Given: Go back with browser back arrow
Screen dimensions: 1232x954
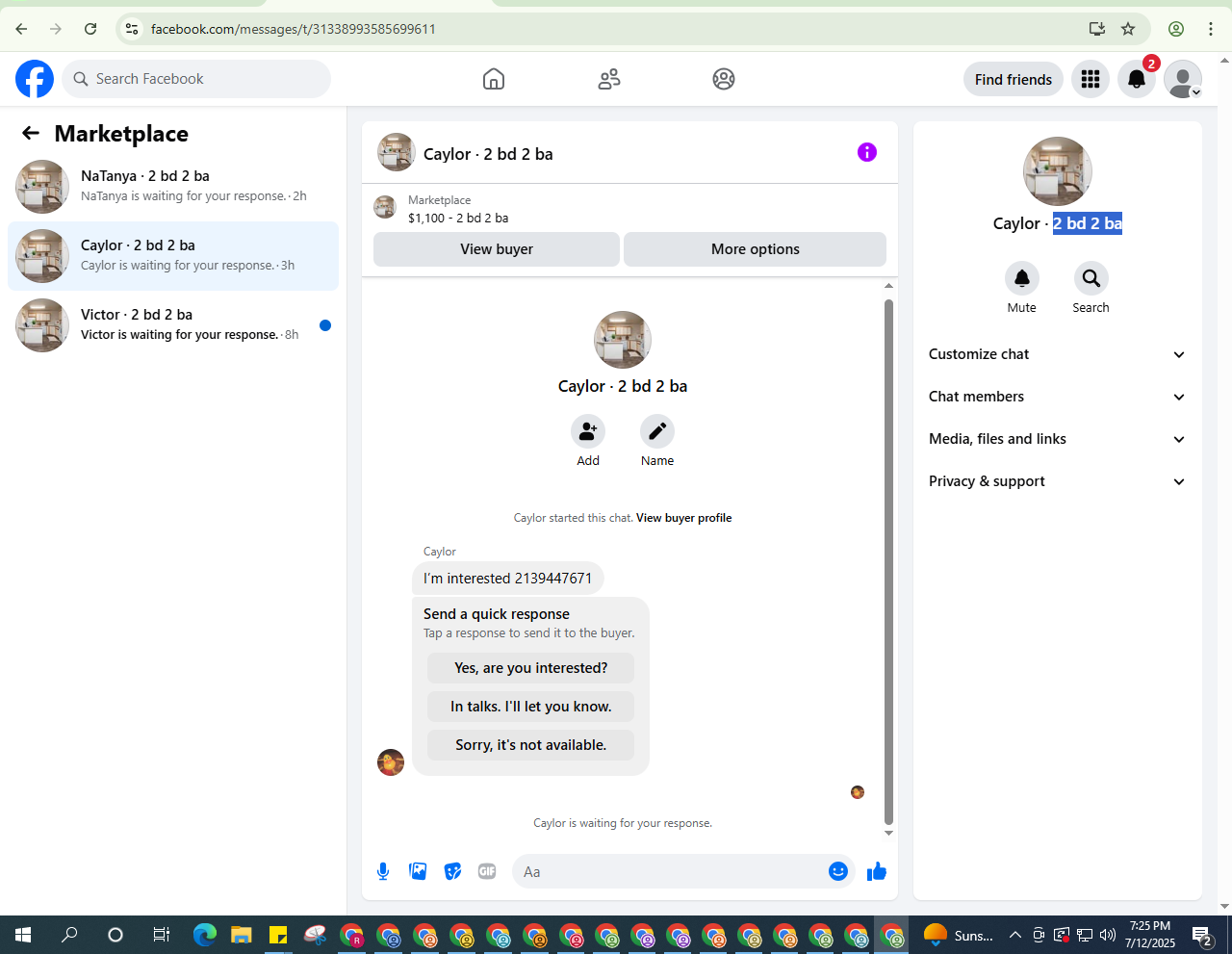Looking at the screenshot, I should (x=21, y=29).
